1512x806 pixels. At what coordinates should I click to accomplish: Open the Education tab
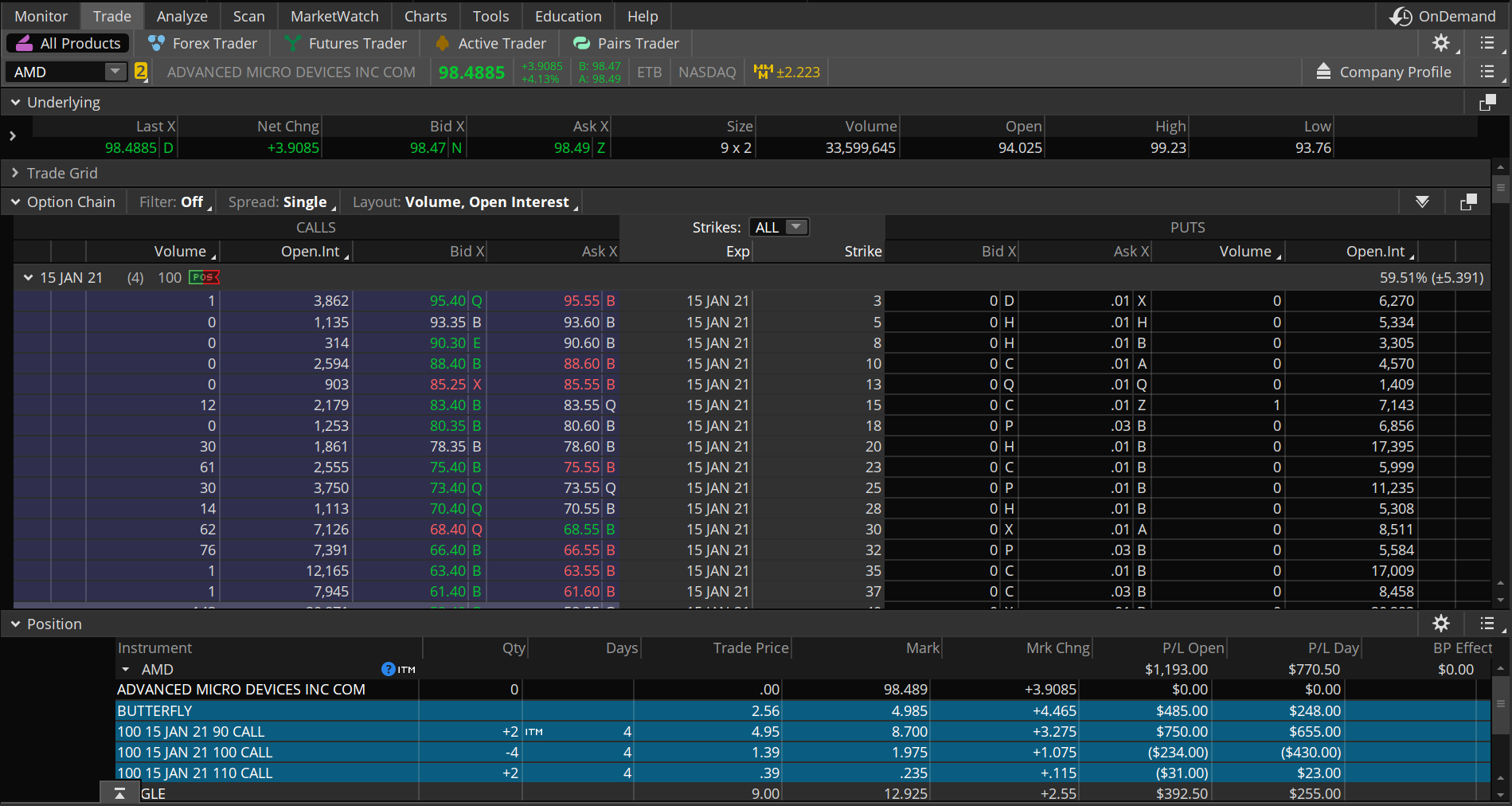[568, 16]
